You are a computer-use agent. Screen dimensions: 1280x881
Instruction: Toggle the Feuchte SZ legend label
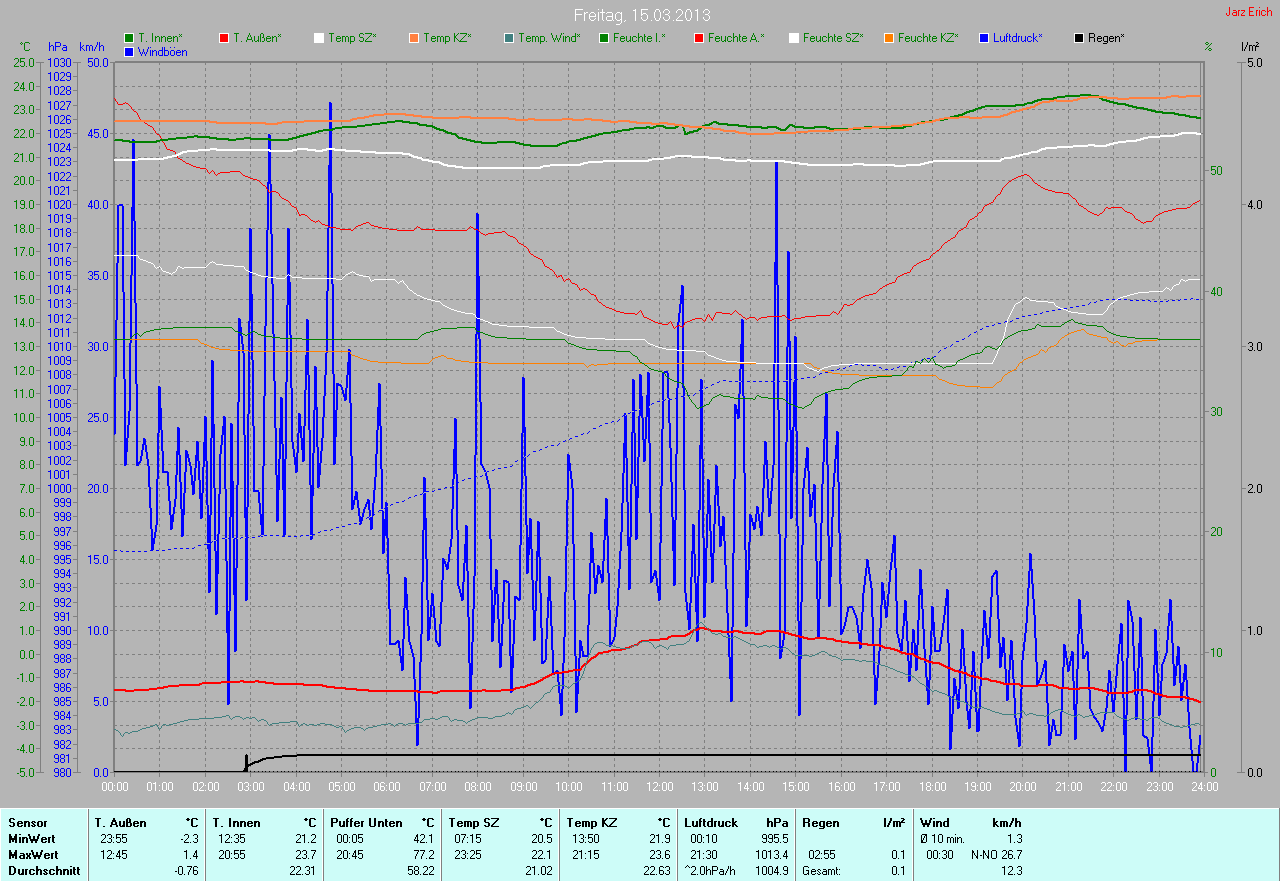coord(832,38)
